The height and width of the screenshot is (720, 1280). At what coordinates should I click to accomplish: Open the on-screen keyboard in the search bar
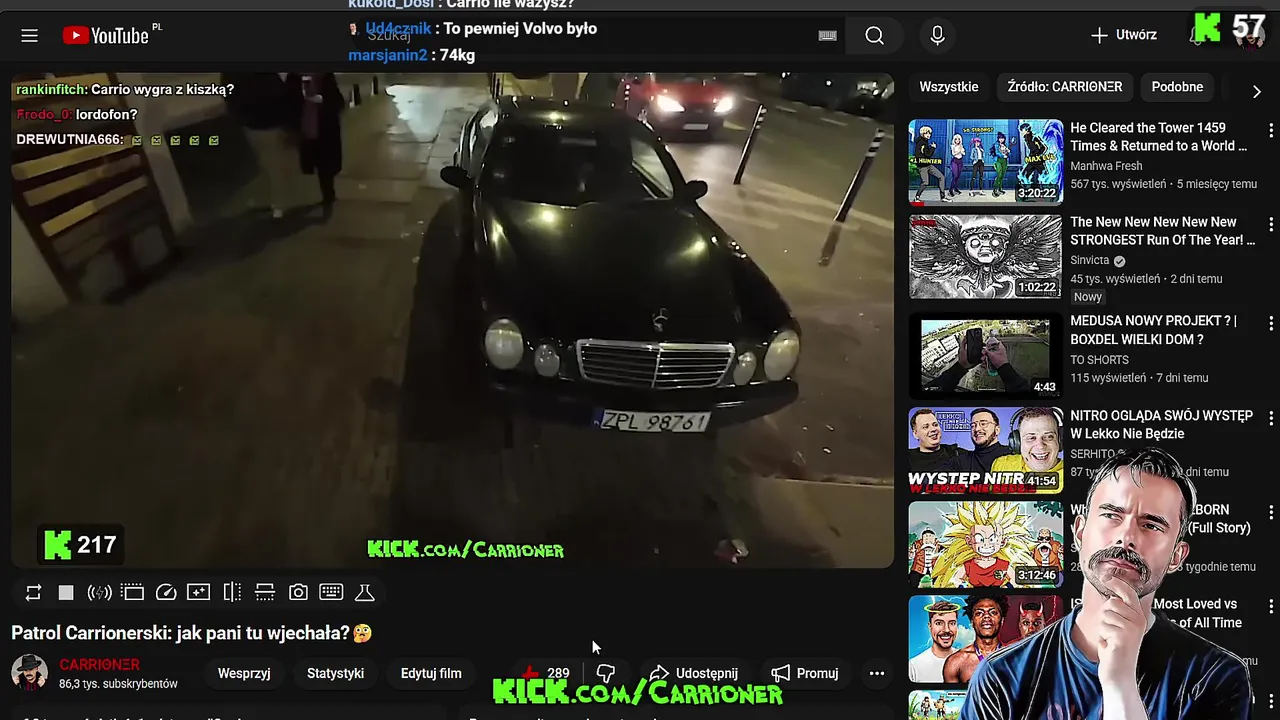(827, 36)
